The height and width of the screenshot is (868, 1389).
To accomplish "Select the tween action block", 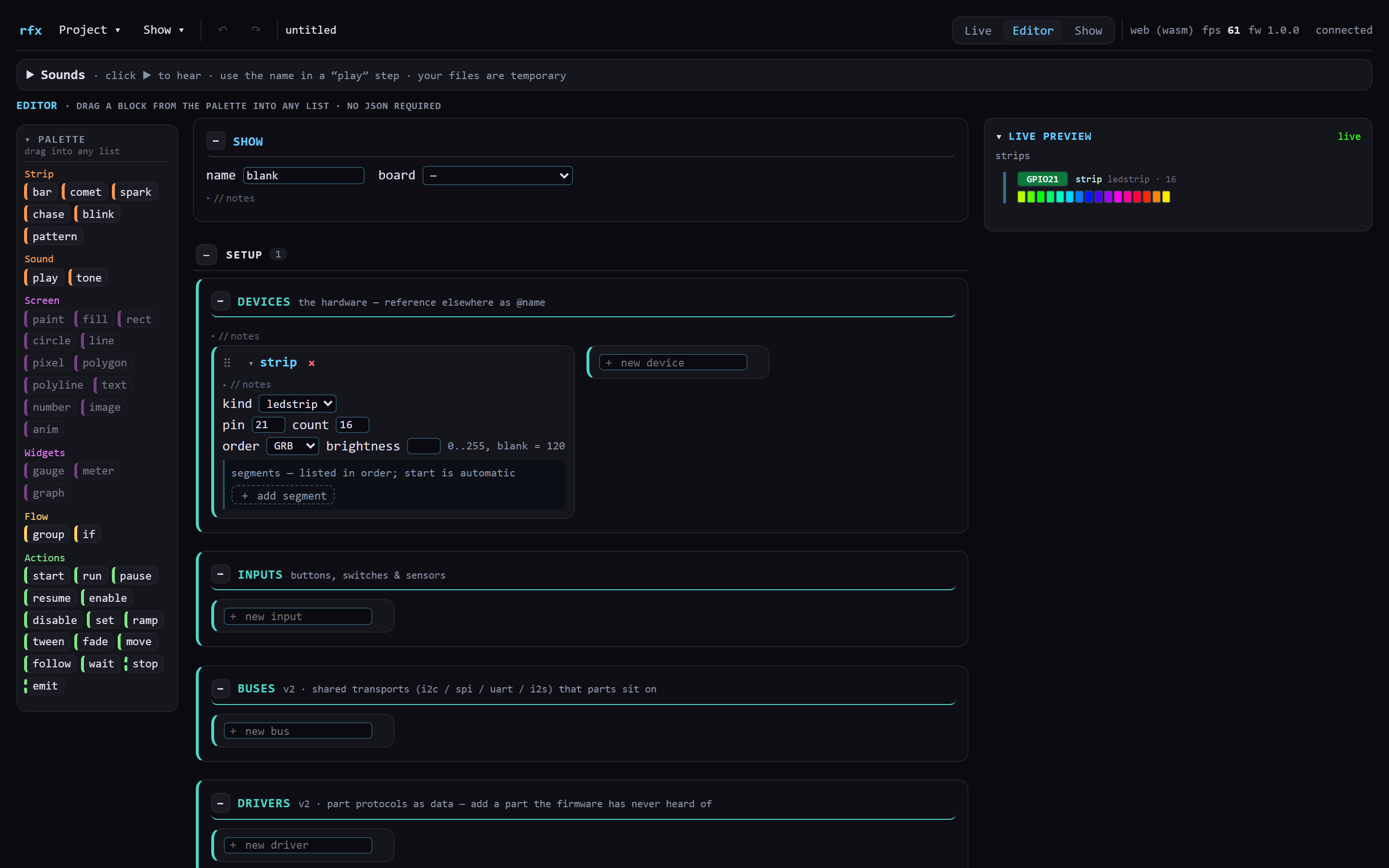I will [x=48, y=641].
